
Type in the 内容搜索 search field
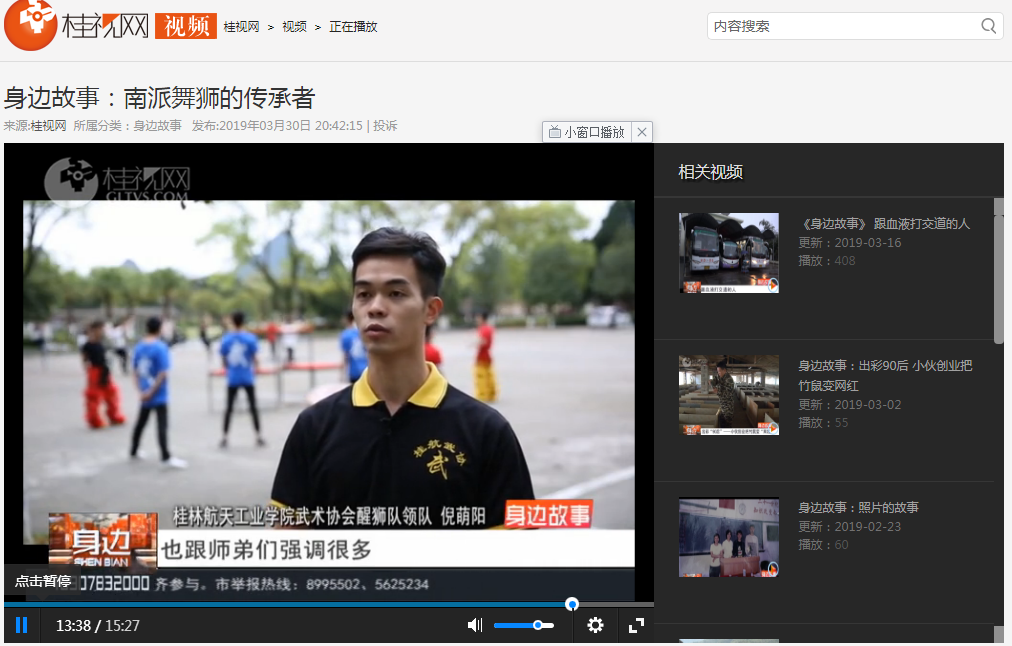(840, 26)
